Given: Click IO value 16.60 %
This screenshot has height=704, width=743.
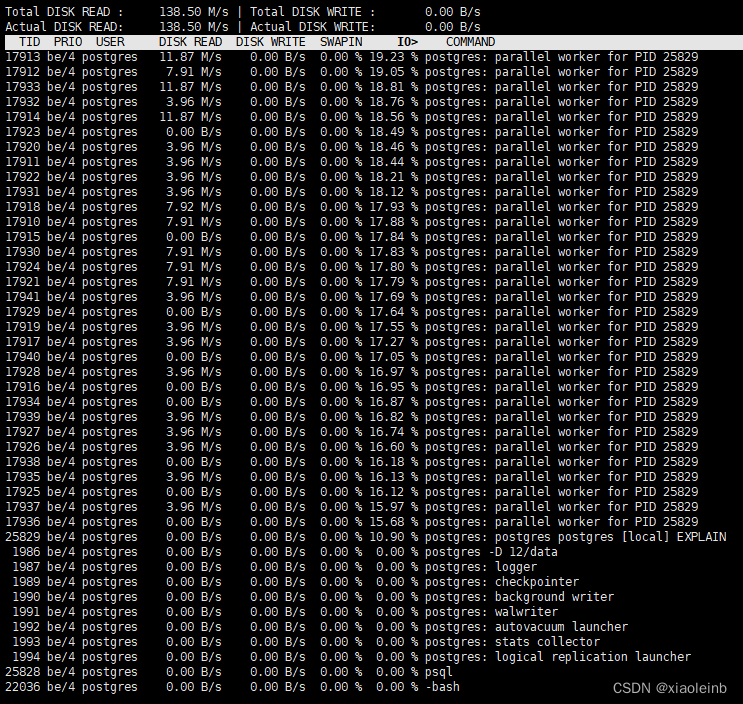Looking at the screenshot, I should (x=394, y=447).
